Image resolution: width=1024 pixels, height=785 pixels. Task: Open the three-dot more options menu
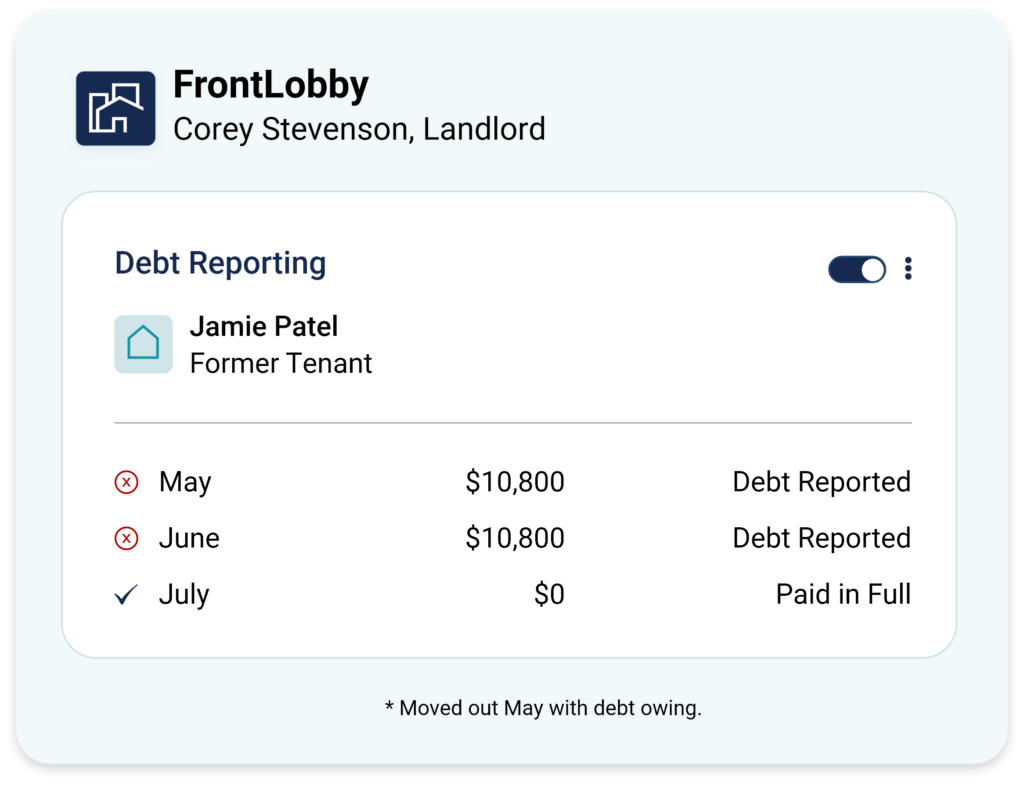(x=908, y=268)
